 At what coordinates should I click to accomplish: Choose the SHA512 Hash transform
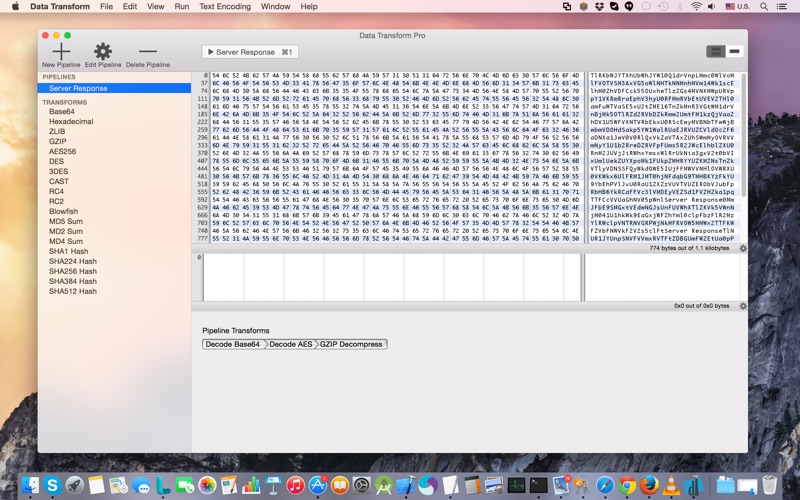coord(73,291)
